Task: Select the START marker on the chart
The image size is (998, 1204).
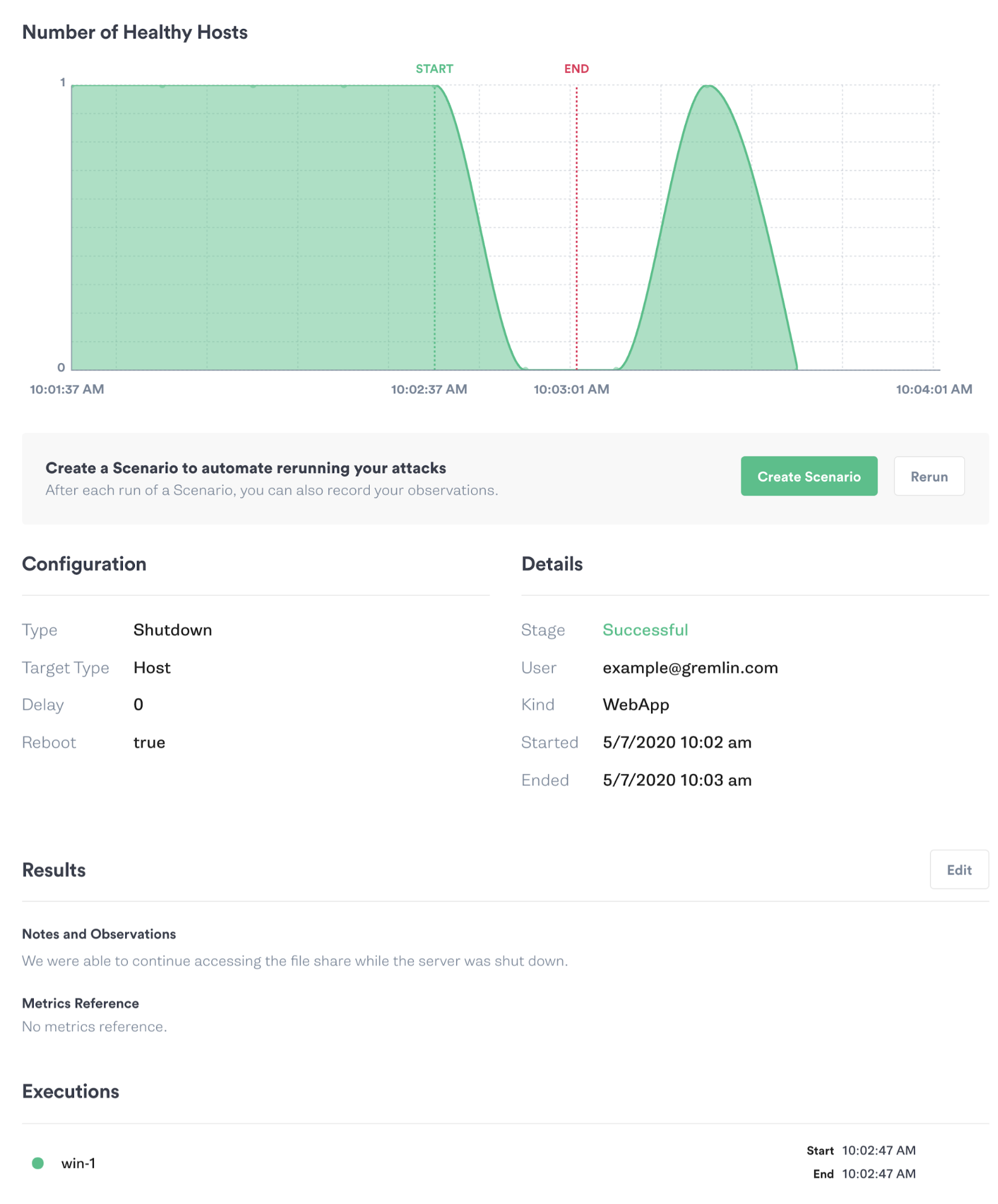Action: point(435,69)
